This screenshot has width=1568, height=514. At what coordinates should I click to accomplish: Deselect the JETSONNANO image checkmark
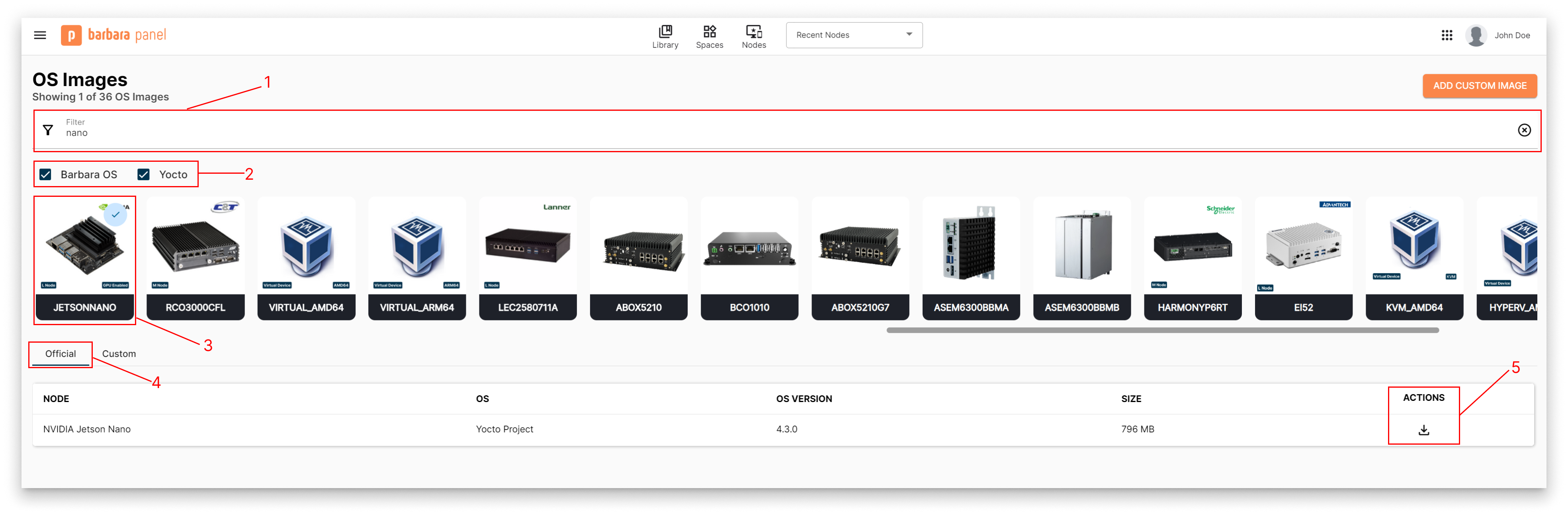coord(116,214)
